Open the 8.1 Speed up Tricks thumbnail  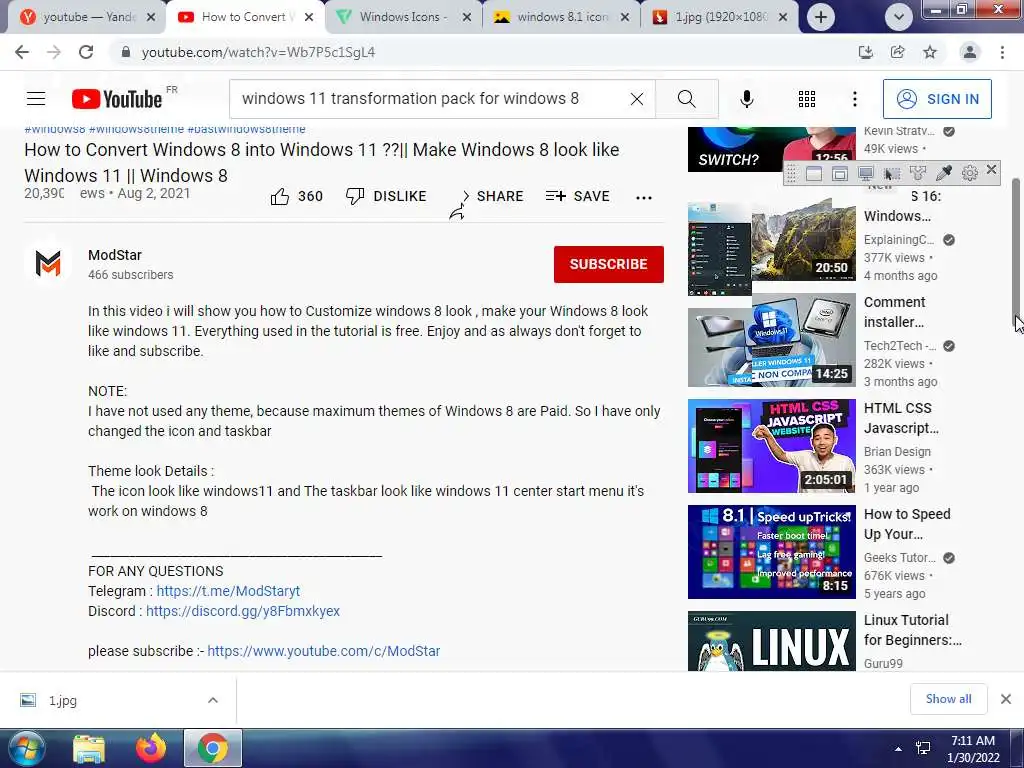point(771,552)
